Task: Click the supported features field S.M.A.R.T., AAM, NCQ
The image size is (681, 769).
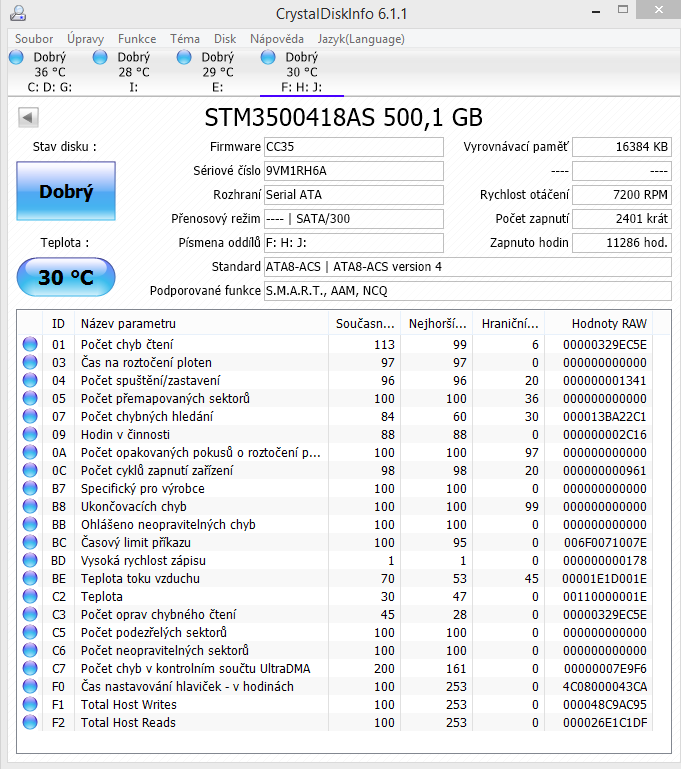Action: click(x=468, y=291)
